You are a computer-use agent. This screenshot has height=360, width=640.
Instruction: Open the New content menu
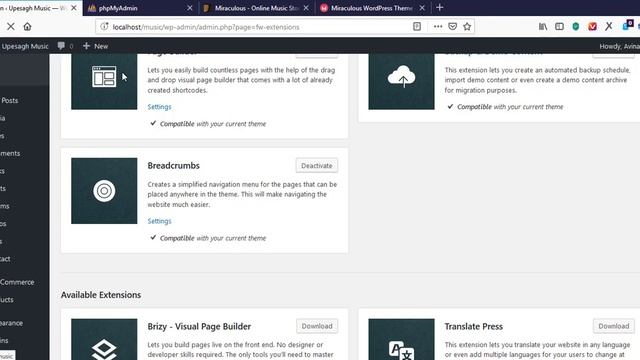click(x=96, y=46)
